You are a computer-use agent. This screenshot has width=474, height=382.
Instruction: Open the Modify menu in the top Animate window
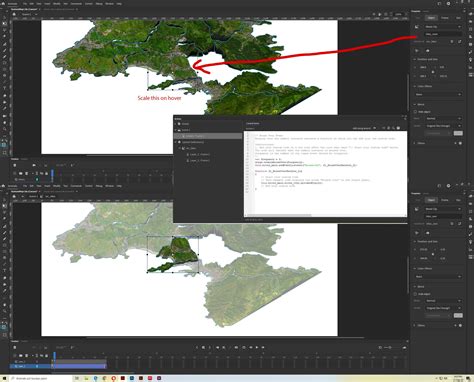tap(57, 4)
